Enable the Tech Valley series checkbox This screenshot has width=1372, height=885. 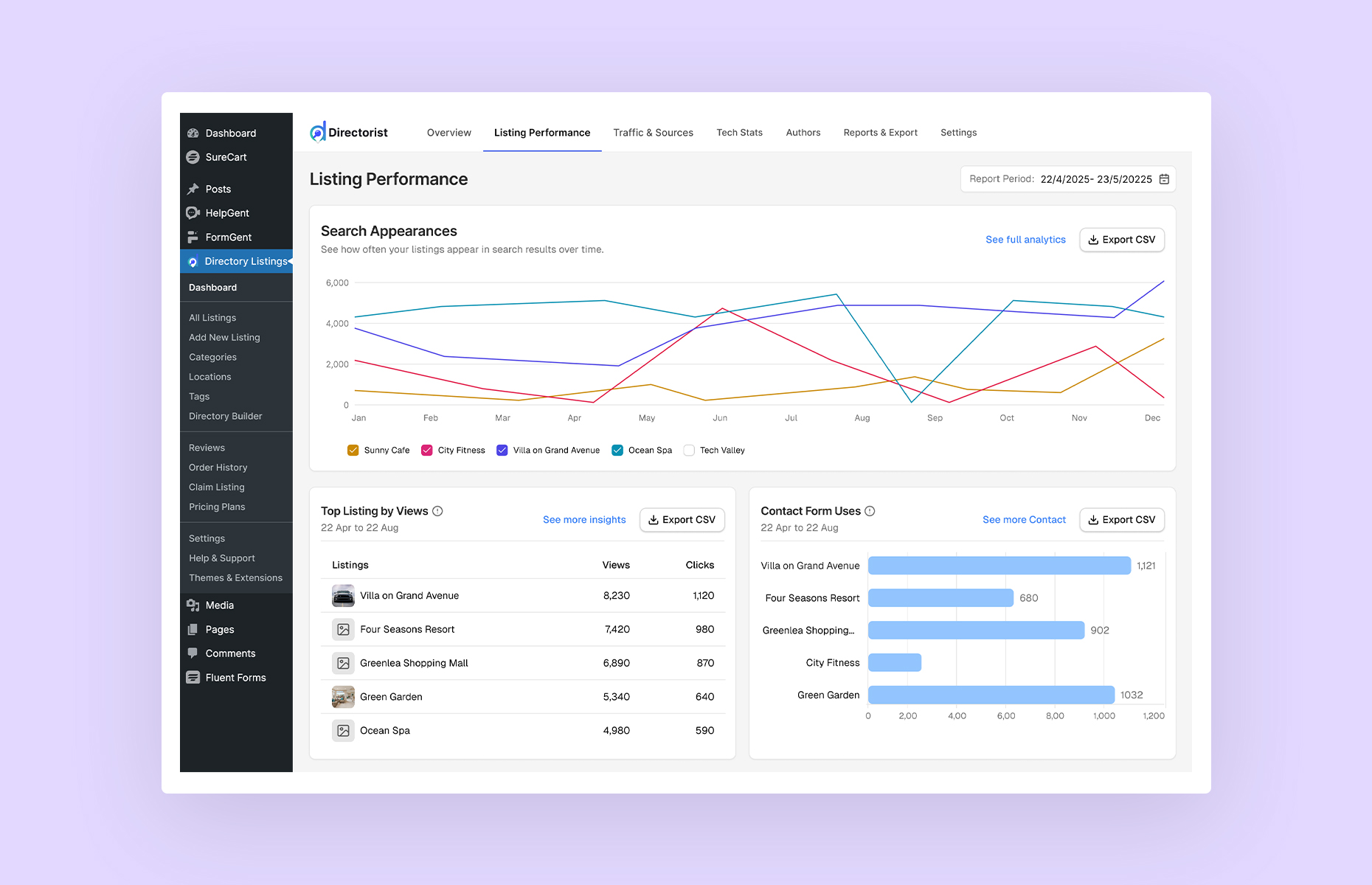(688, 450)
